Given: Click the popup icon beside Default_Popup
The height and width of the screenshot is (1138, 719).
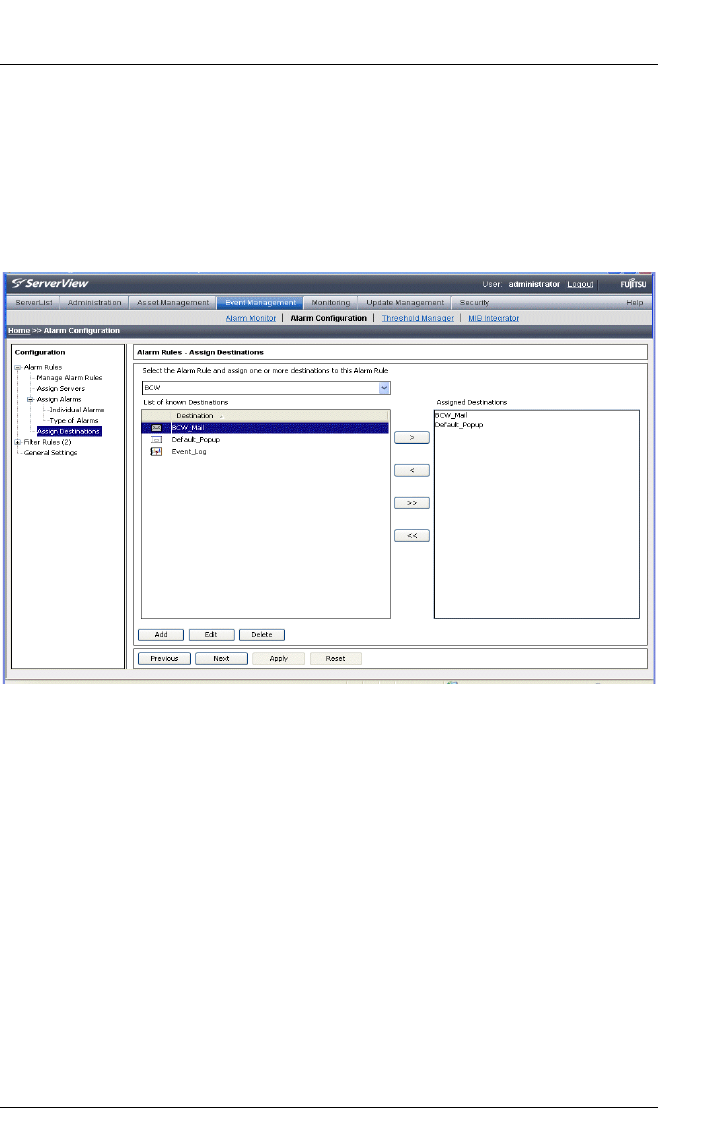Looking at the screenshot, I should click(x=156, y=440).
